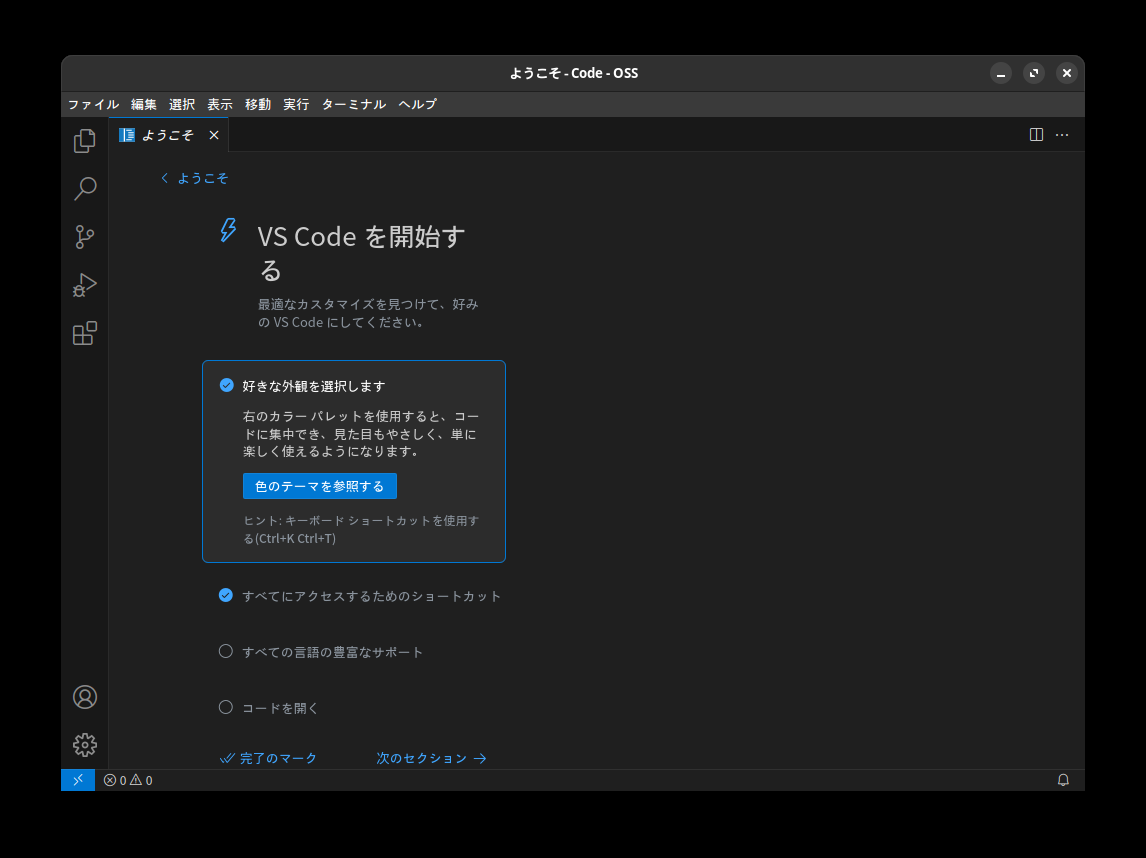Click the 色のテーマを参照する button
The image size is (1146, 858).
coord(319,486)
